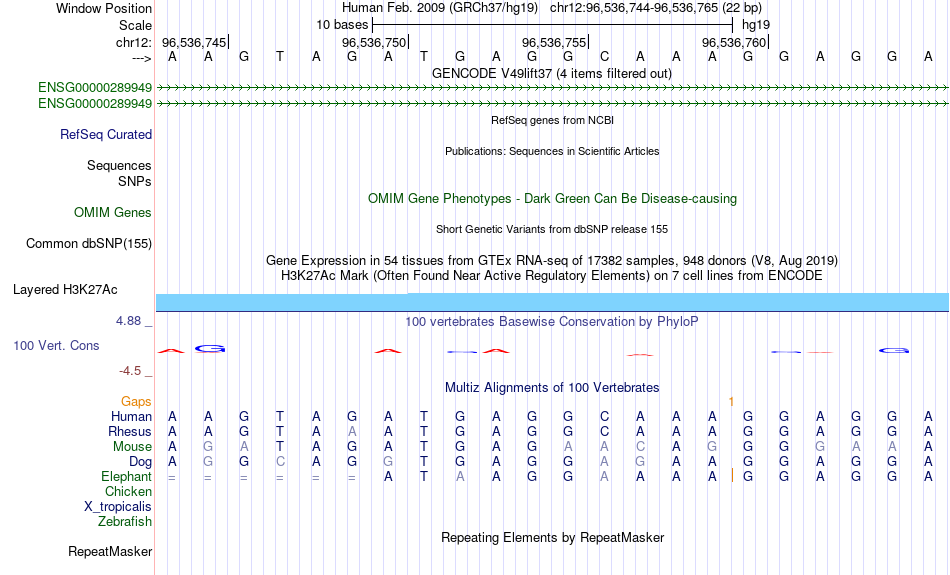Click the faded A mismatch in the Rhesus row
The width and height of the screenshot is (950, 575).
352,431
